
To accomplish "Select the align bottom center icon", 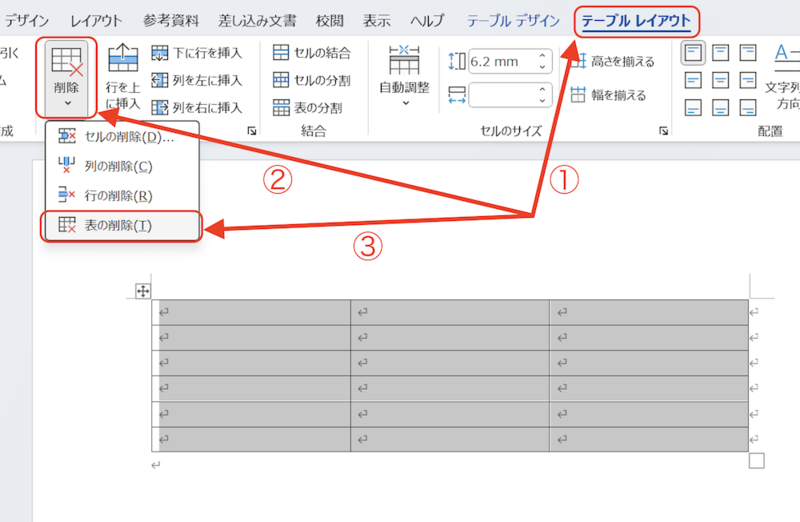I will click(x=720, y=108).
